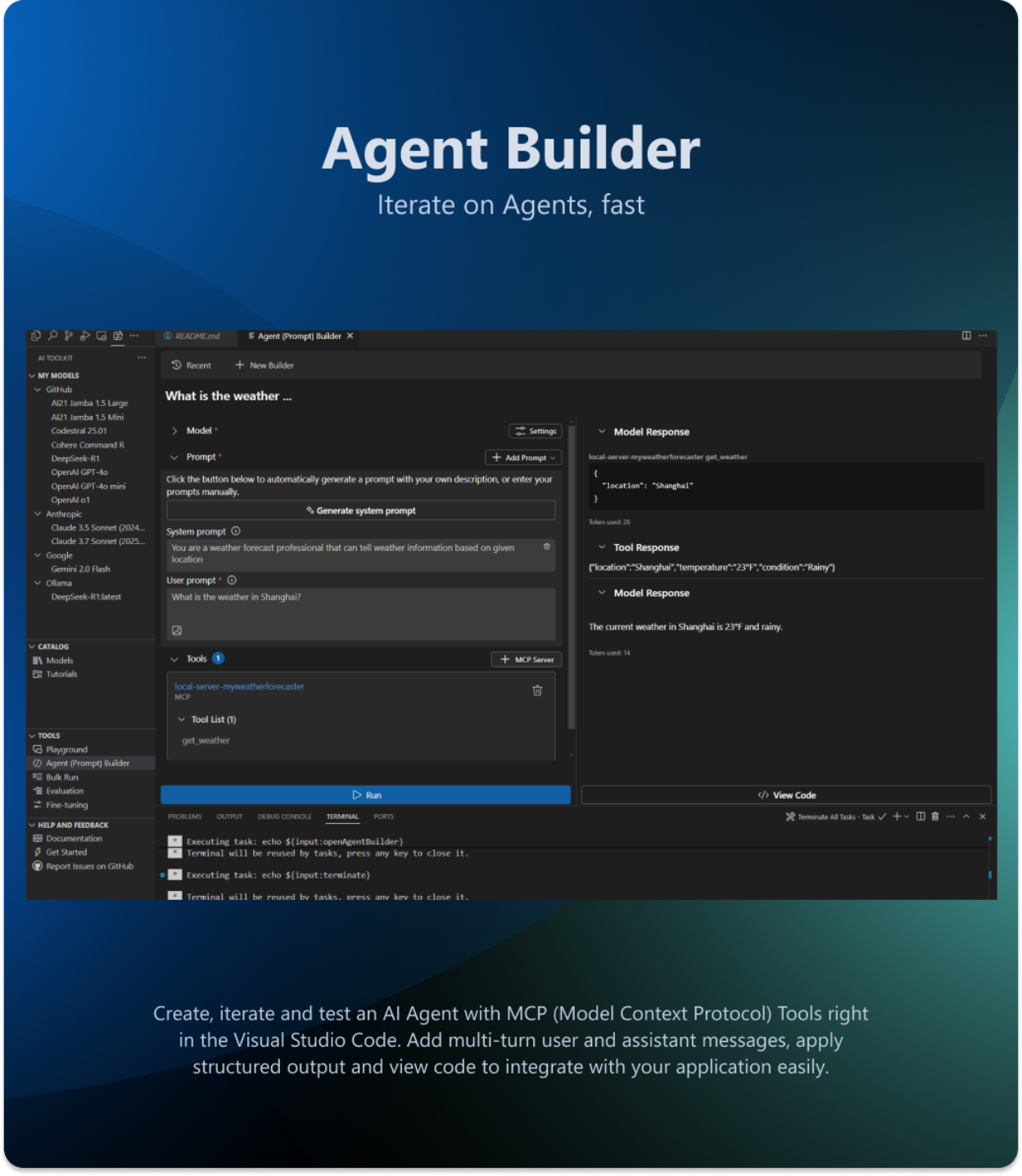Run the agent with the Run button
Screen dimensions: 1022x1176
click(x=365, y=795)
